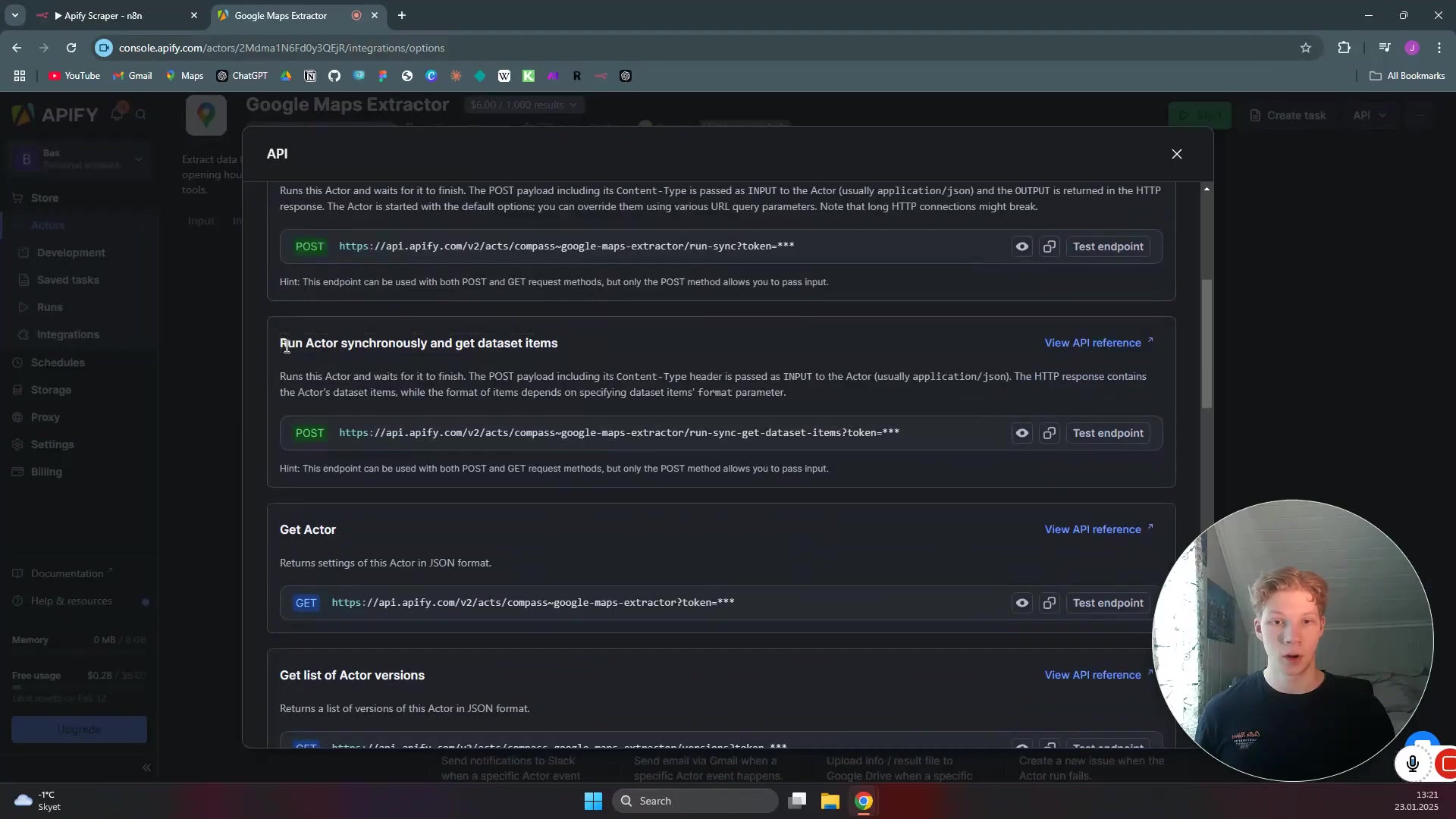Open Actors in the Apify sidebar
Screen dimensions: 1456x819
[x=48, y=225]
